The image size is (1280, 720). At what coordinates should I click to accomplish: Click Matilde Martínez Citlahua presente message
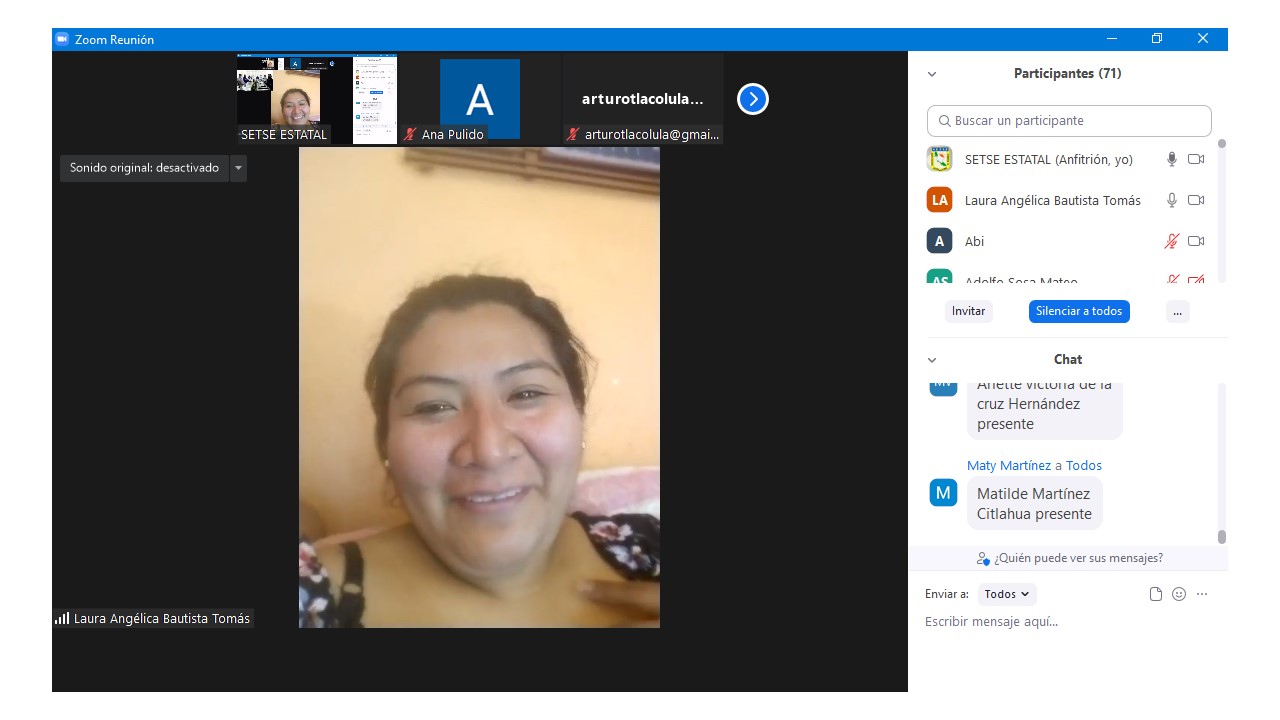coord(1034,504)
